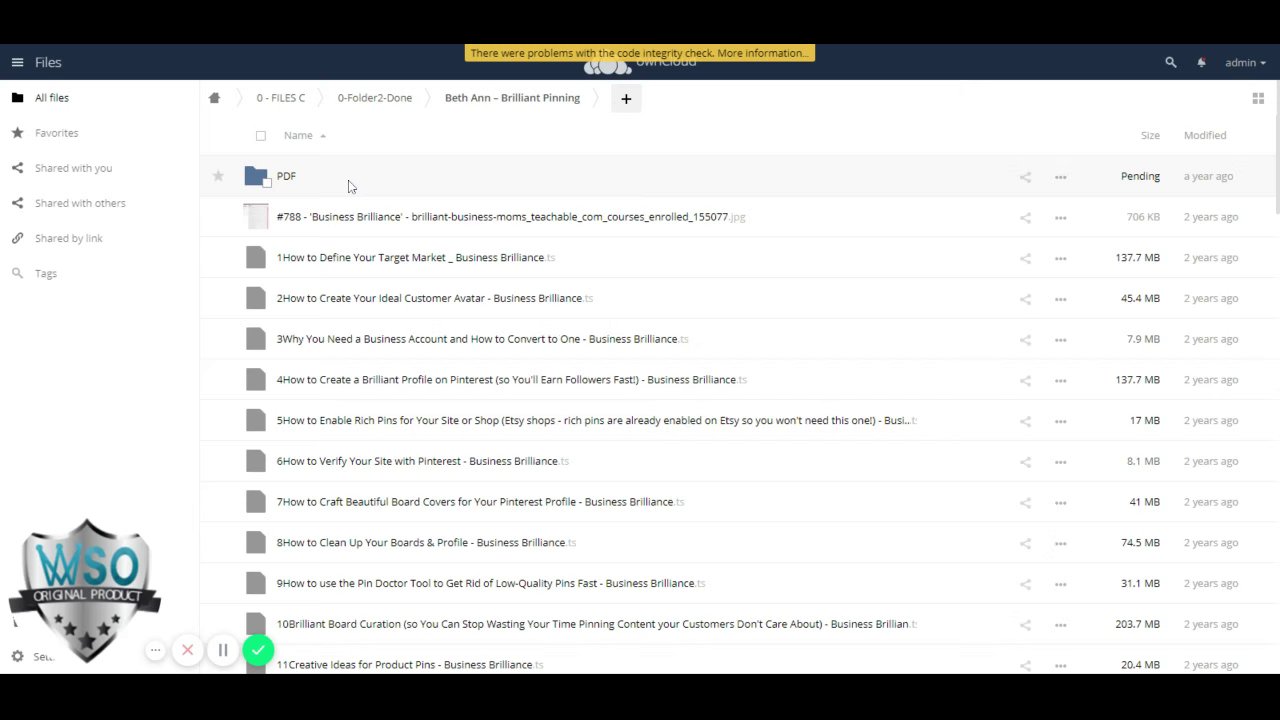Sort by Name column header

[x=298, y=135]
